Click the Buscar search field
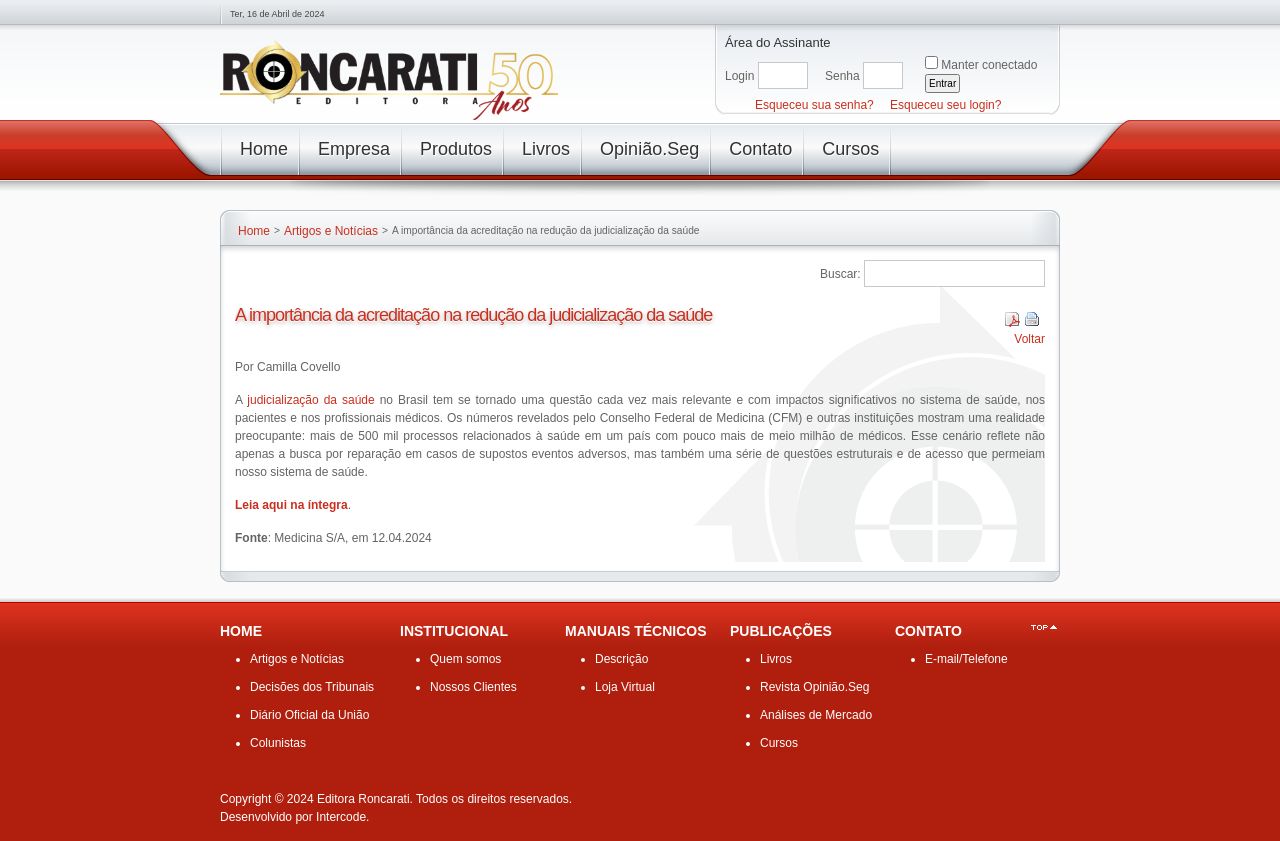 (x=954, y=274)
